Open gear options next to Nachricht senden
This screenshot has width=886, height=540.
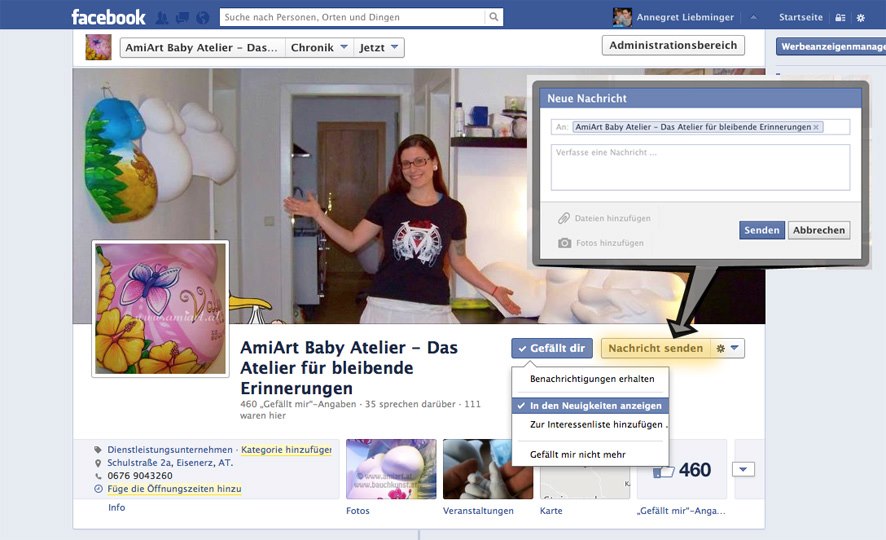click(727, 349)
